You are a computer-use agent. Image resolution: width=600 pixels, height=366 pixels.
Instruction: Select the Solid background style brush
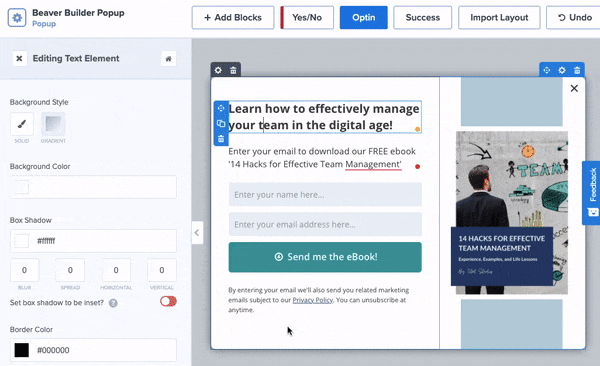point(22,124)
